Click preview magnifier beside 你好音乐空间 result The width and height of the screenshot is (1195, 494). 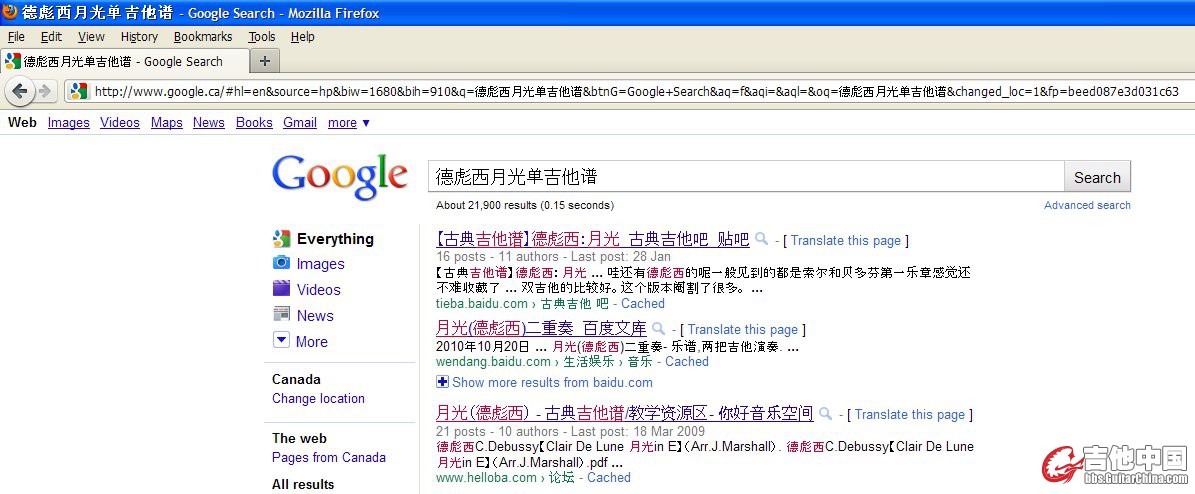click(825, 414)
